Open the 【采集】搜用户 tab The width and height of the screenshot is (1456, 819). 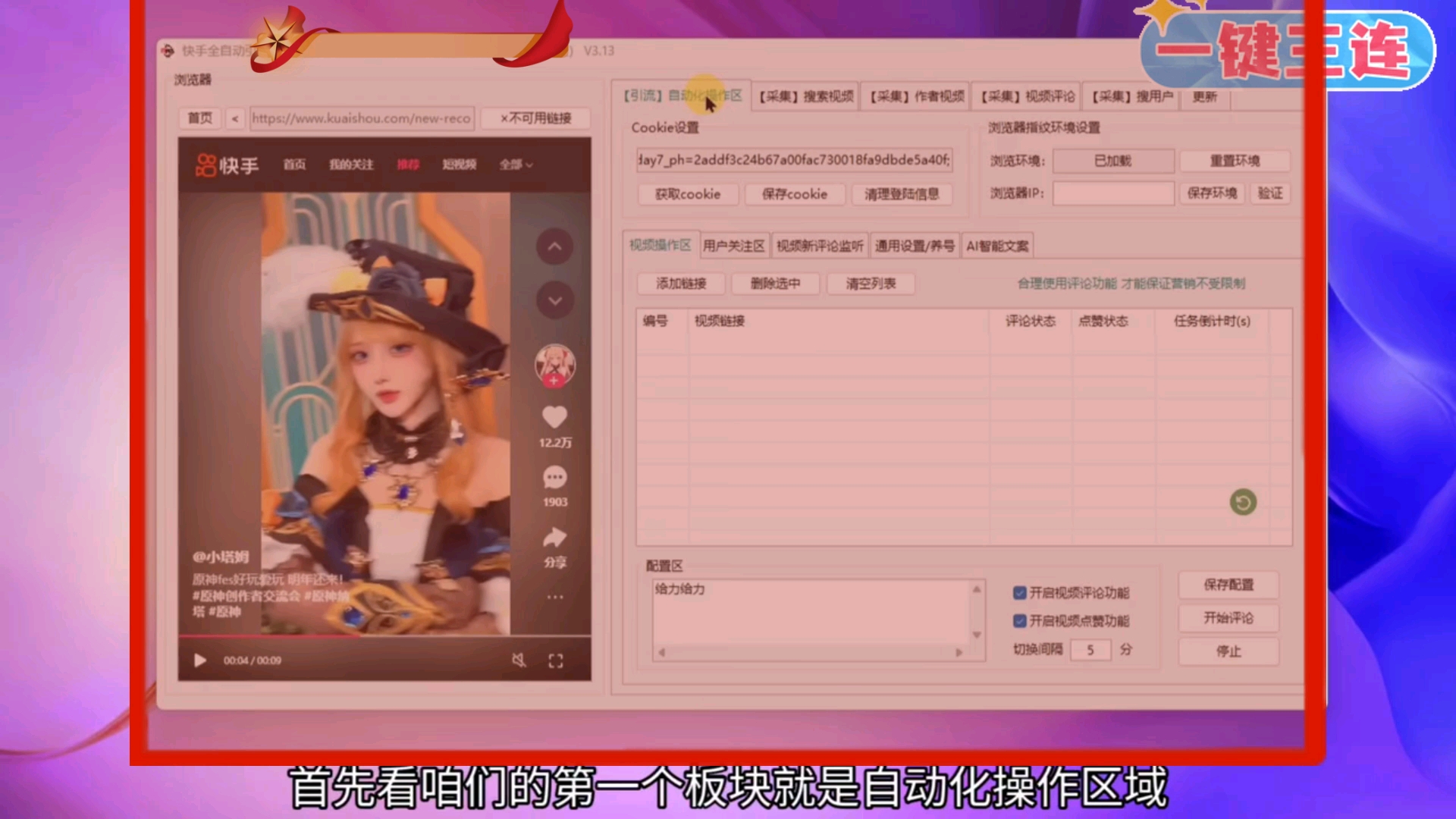click(1131, 96)
